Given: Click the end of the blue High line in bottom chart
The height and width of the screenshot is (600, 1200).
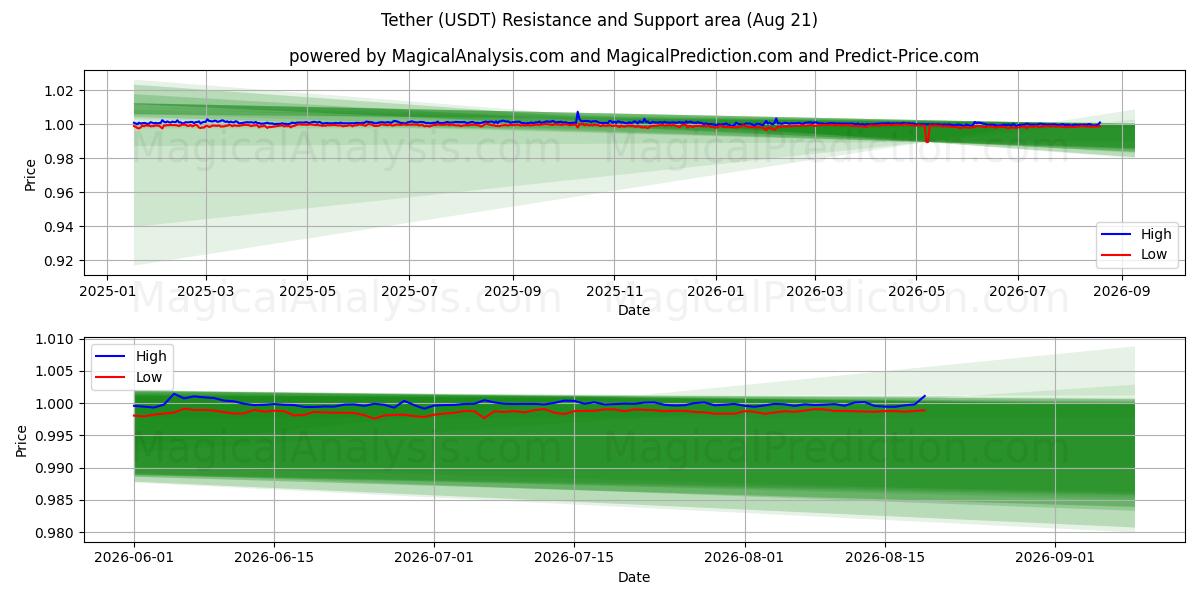Looking at the screenshot, I should point(924,396).
